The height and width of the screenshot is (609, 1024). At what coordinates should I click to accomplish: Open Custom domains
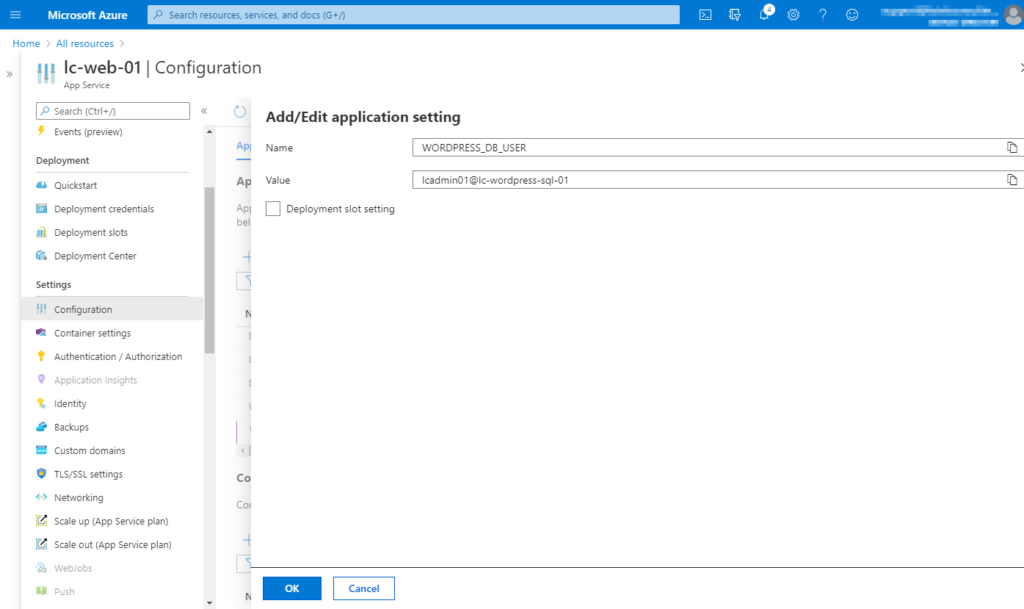pyautogui.click(x=89, y=450)
